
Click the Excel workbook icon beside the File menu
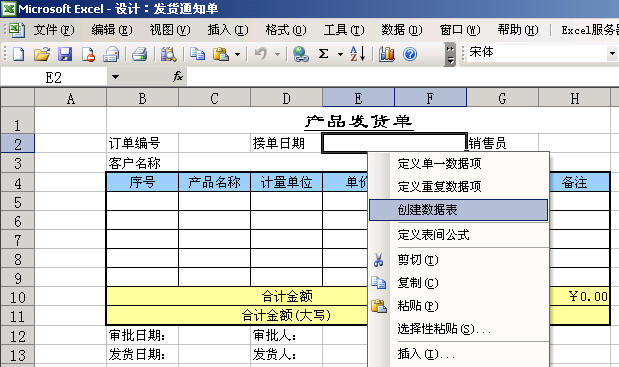point(17,30)
